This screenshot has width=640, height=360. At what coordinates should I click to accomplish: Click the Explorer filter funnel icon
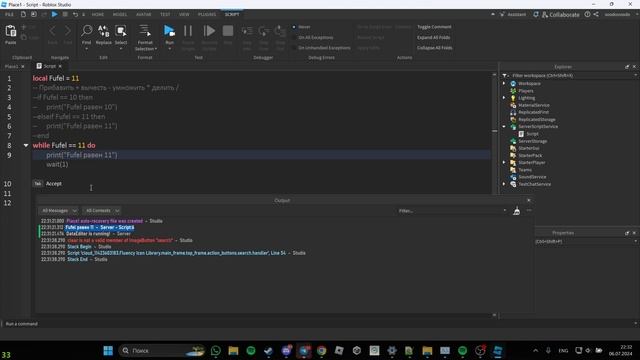[x=504, y=76]
